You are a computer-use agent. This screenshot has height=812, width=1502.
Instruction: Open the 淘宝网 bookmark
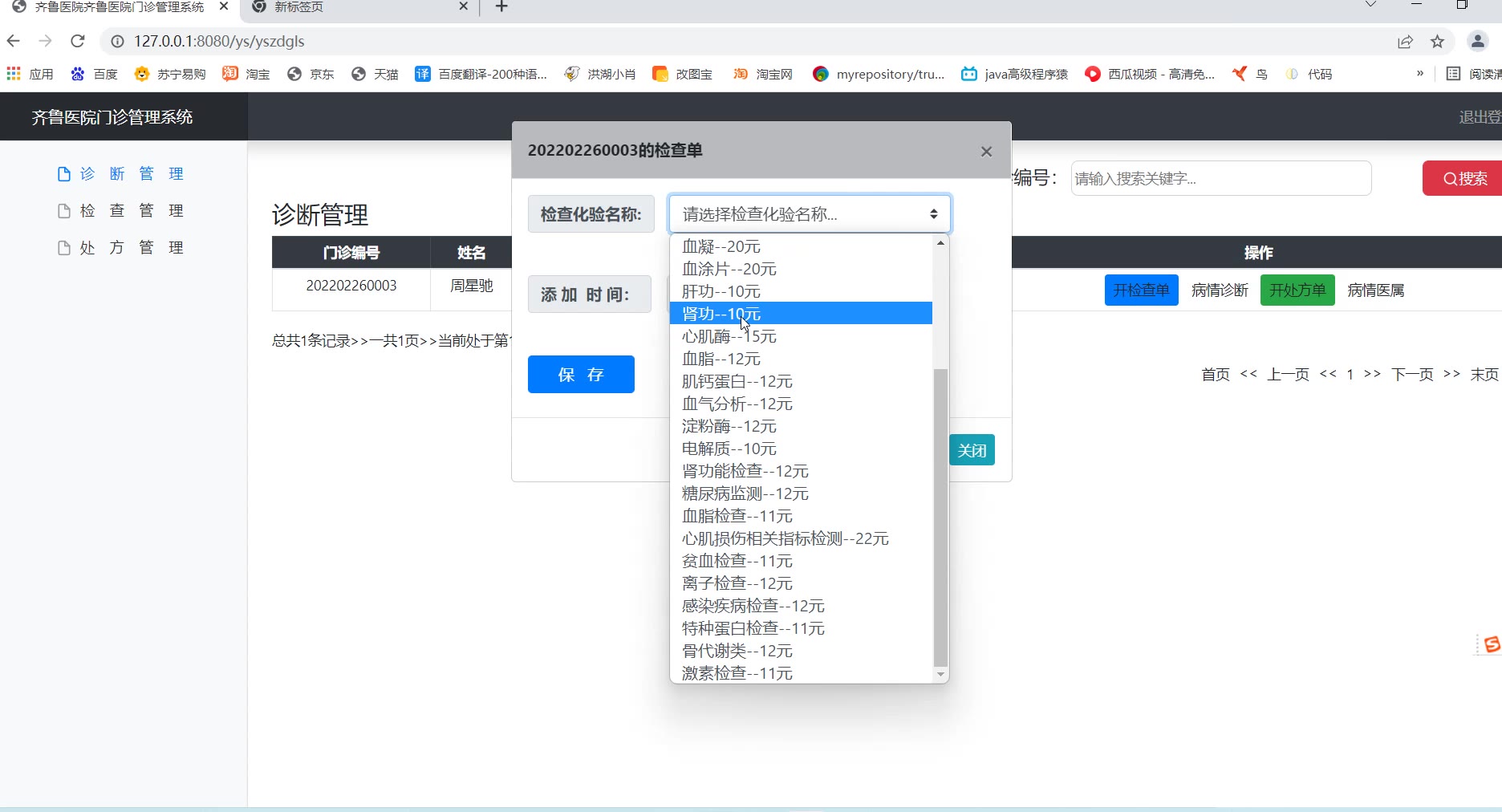coord(763,74)
